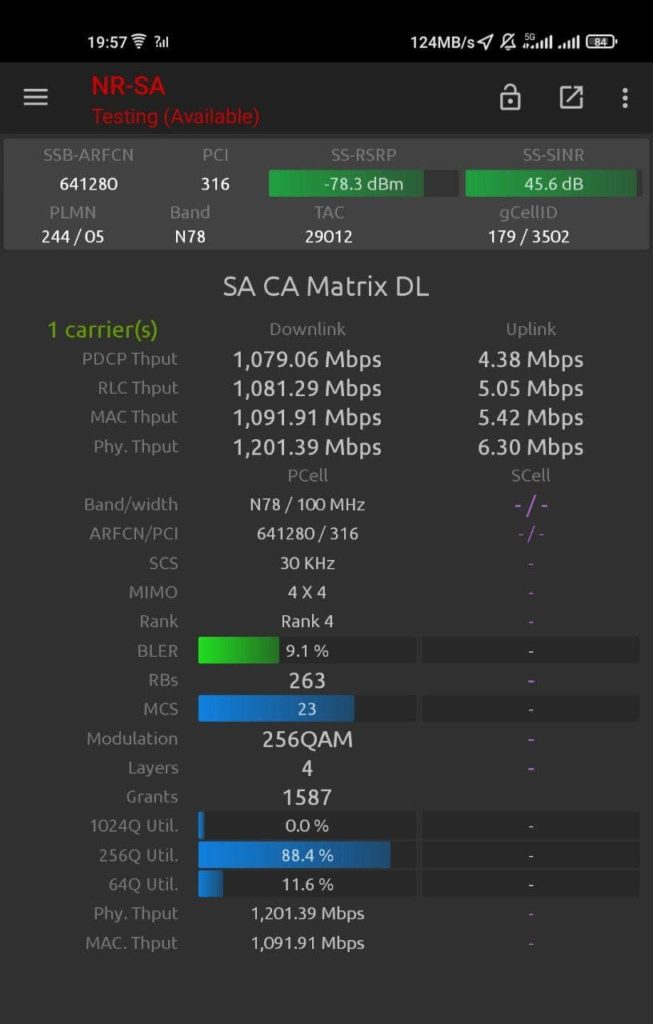Viewport: 653px width, 1024px height.
Task: Tap the MCS 23 indicator bar
Action: point(306,709)
